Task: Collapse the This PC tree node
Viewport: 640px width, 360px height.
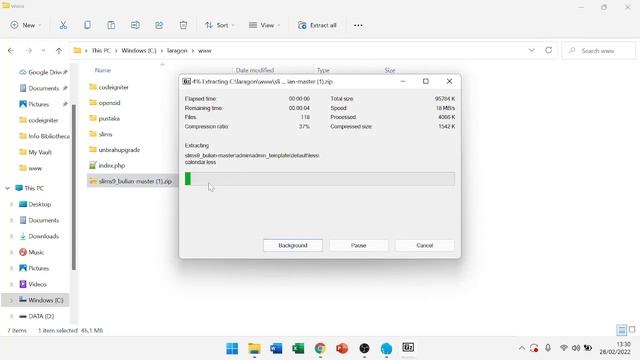Action: click(7, 188)
